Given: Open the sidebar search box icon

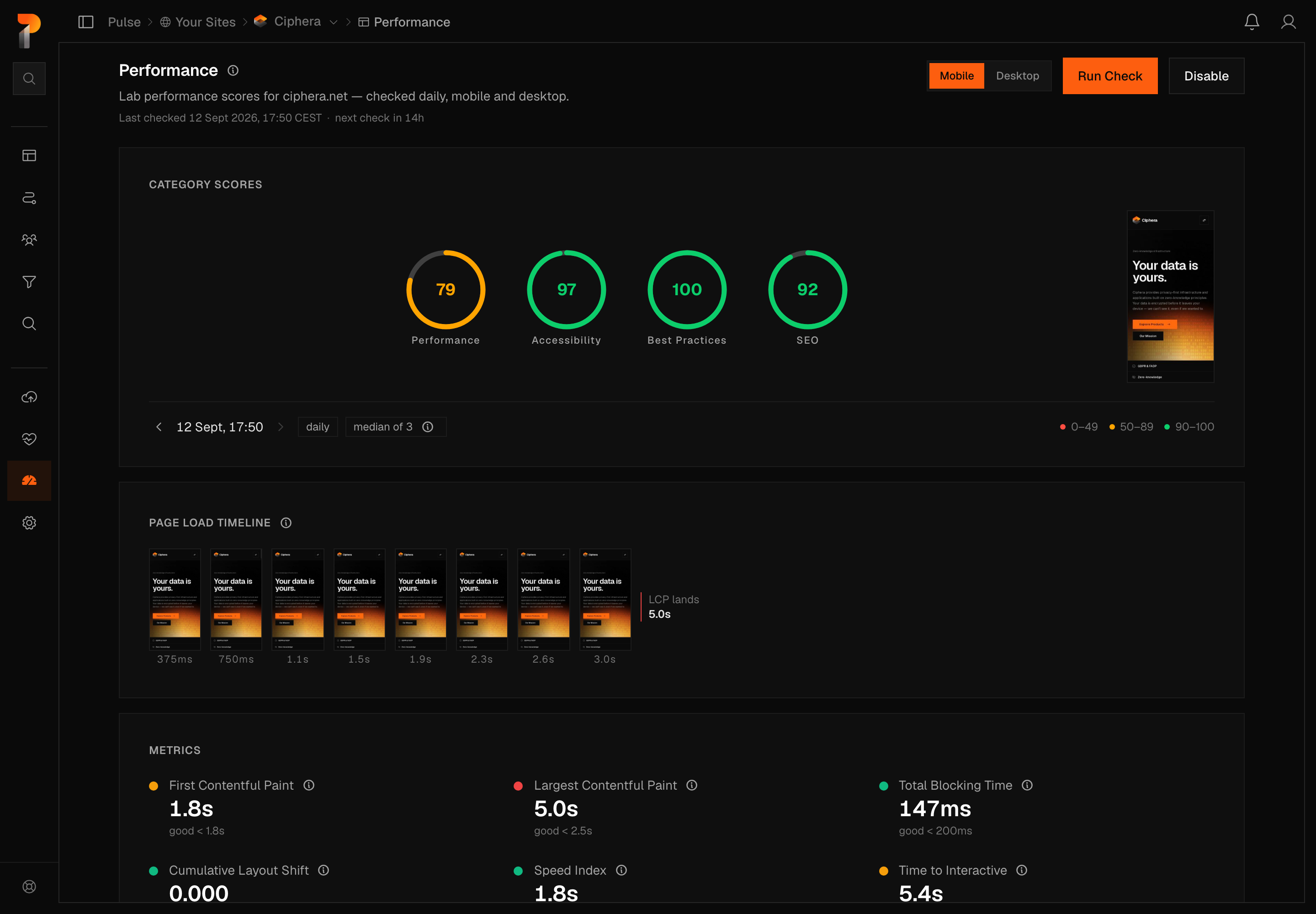Looking at the screenshot, I should coord(29,79).
